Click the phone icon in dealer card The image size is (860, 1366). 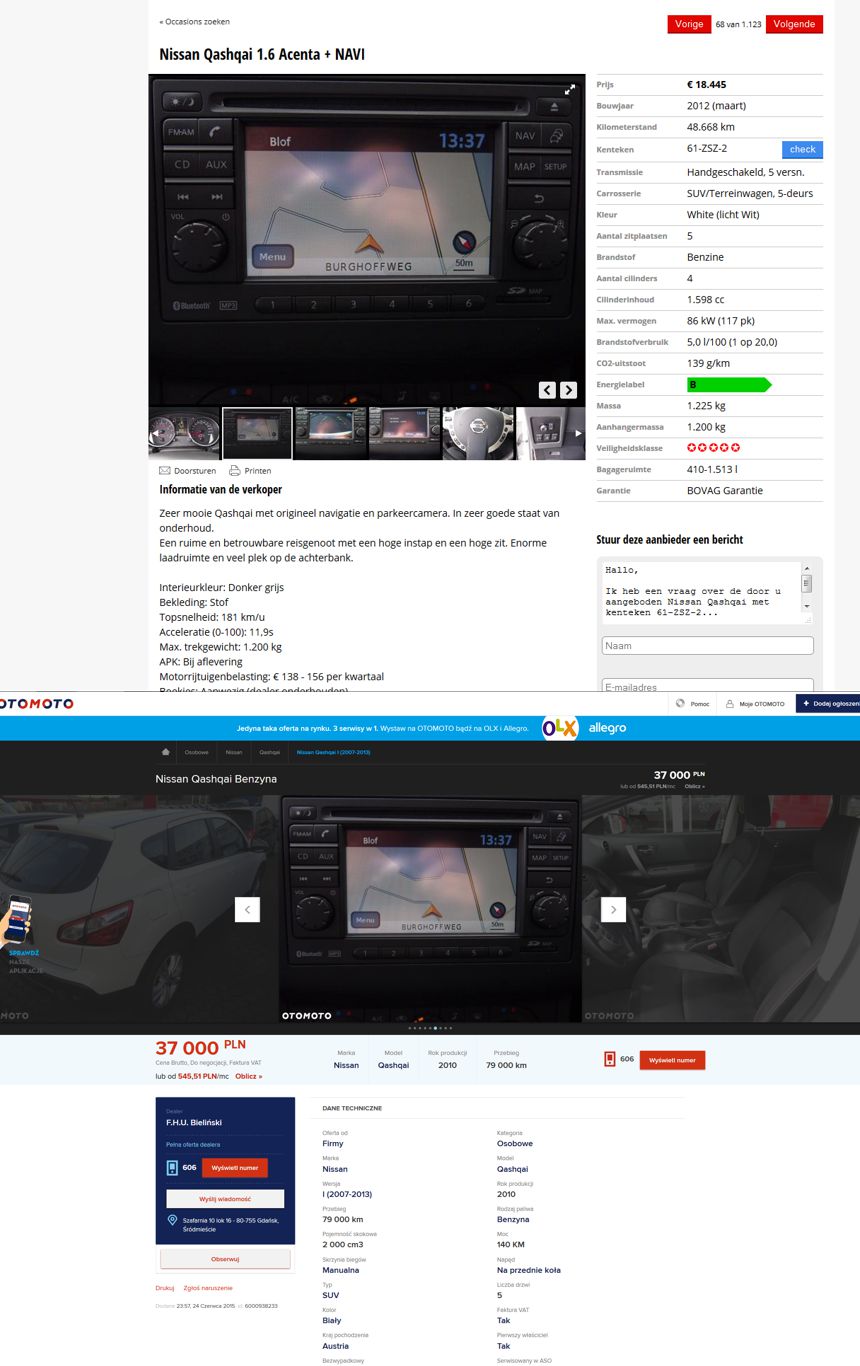tap(172, 1167)
